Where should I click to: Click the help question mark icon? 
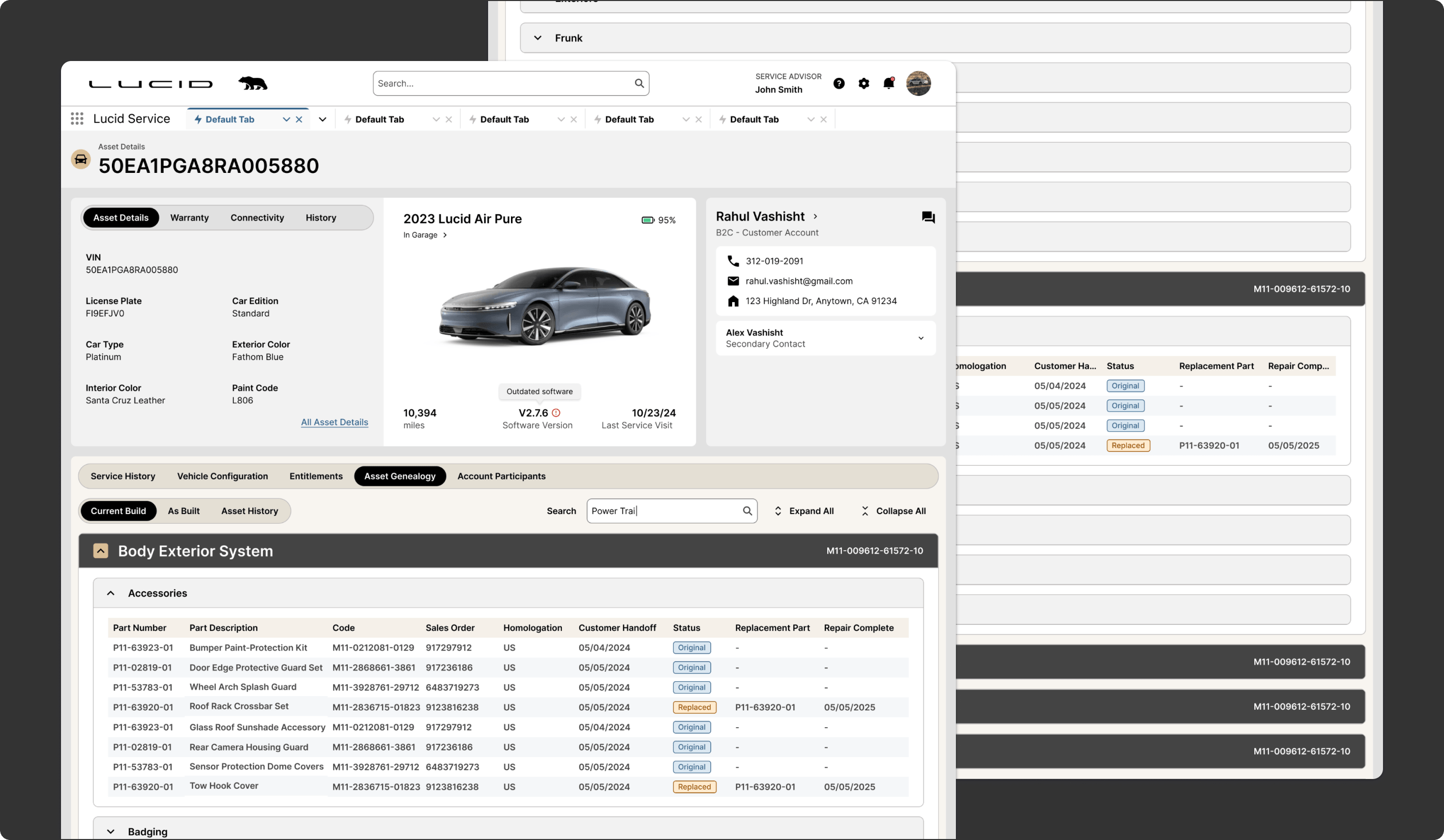[x=839, y=84]
